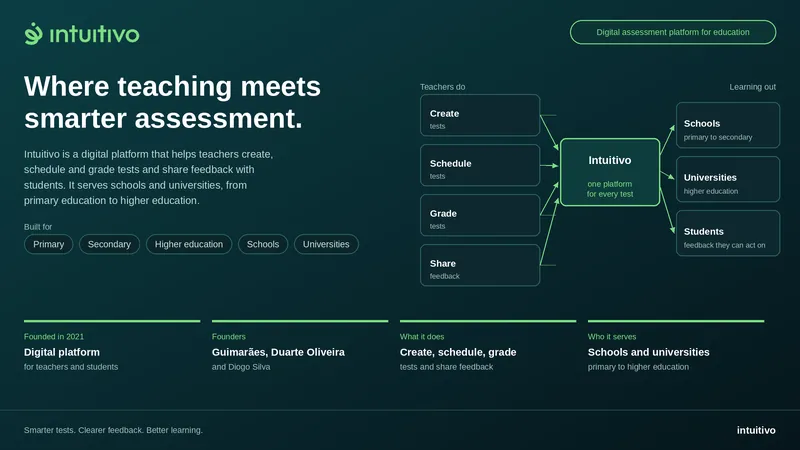Select the Create tests card
This screenshot has width=800, height=450.
480,115
